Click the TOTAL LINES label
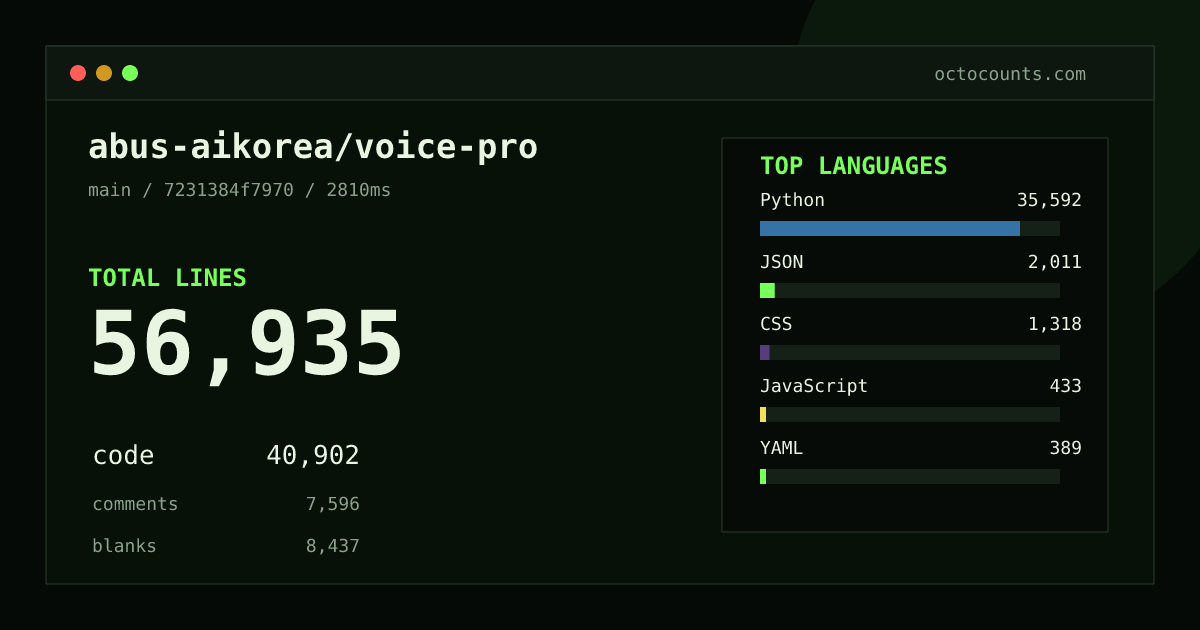The image size is (1200, 630). tap(167, 278)
